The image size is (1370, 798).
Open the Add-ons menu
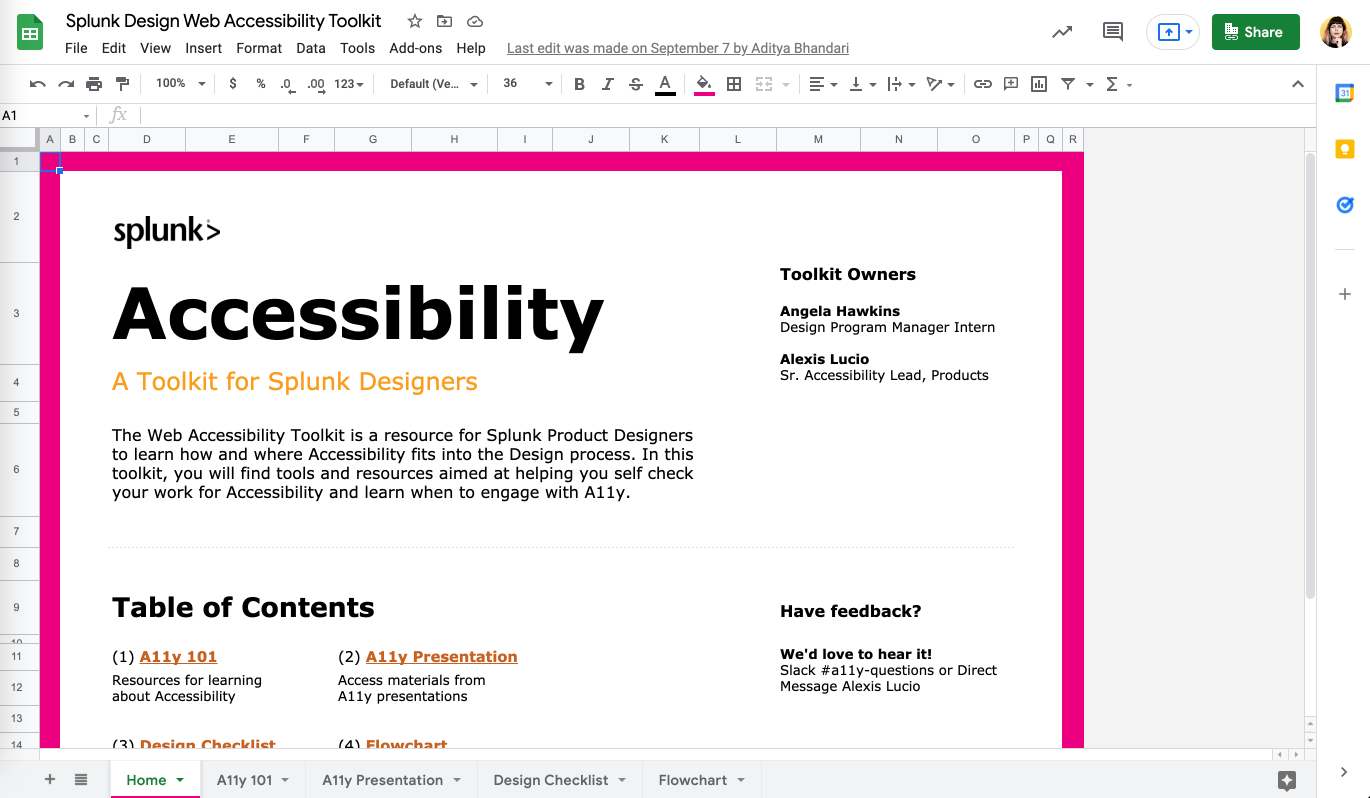tap(415, 48)
